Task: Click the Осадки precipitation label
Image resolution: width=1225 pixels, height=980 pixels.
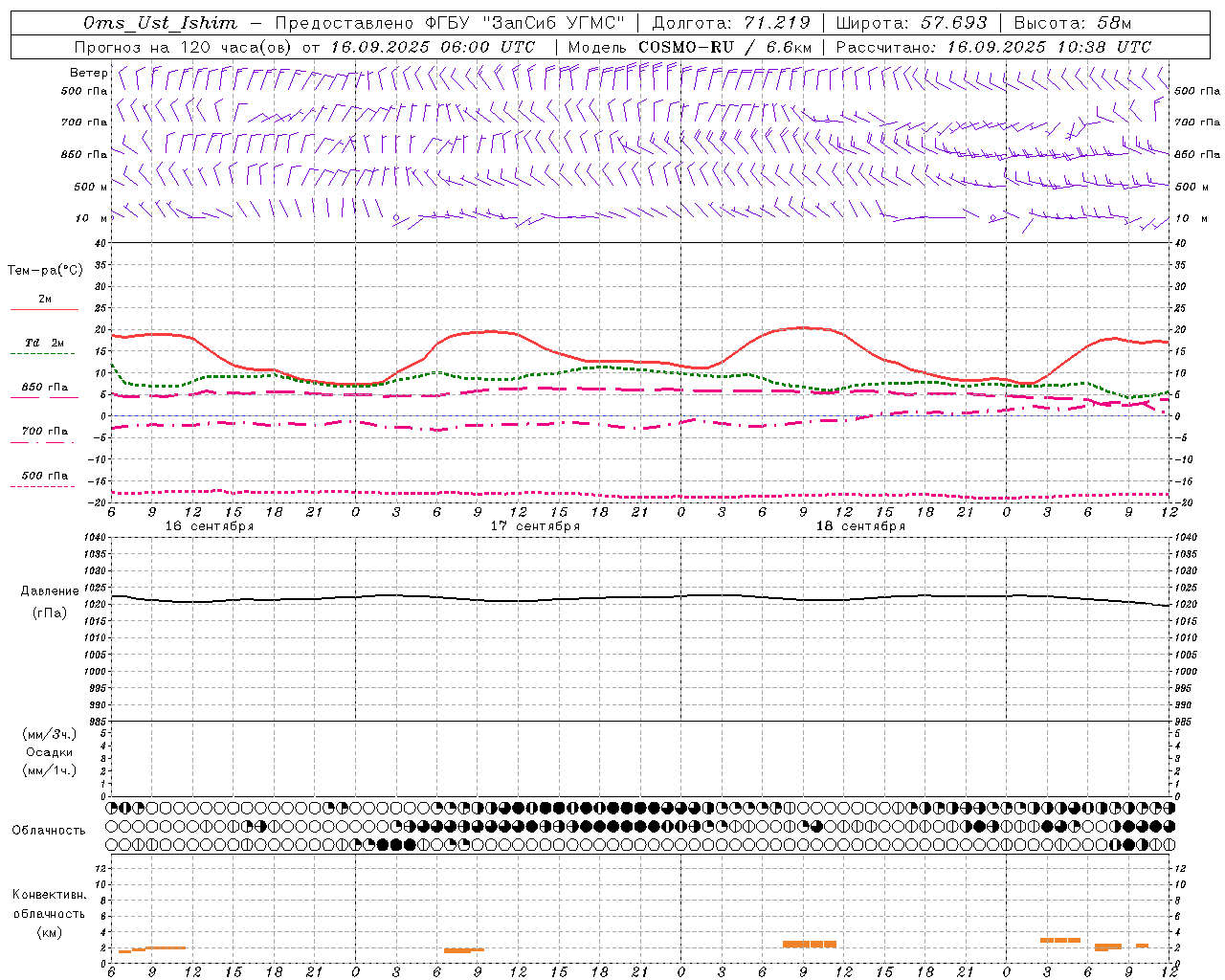Action: pyautogui.click(x=50, y=752)
